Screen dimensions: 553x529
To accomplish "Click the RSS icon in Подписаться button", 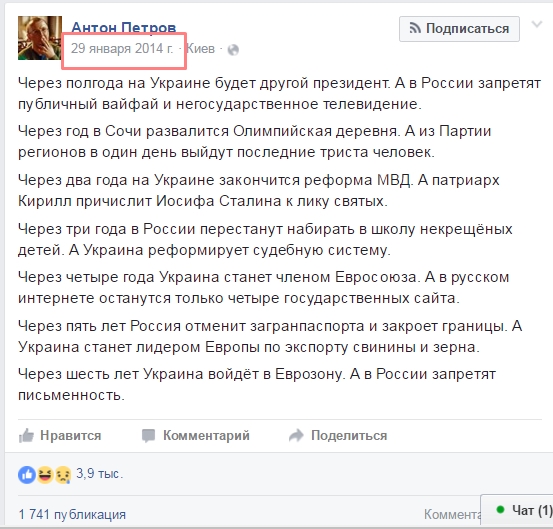I will [x=415, y=28].
